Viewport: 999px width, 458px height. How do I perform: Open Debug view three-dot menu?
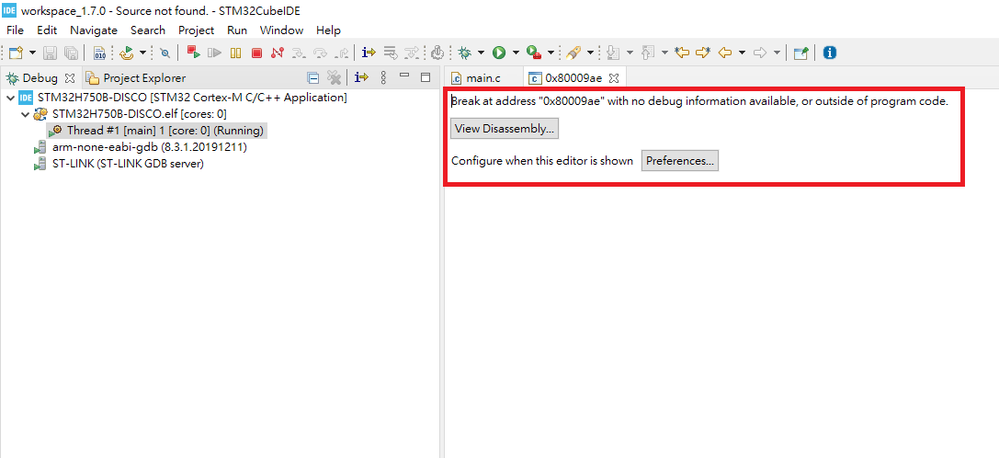pos(383,78)
